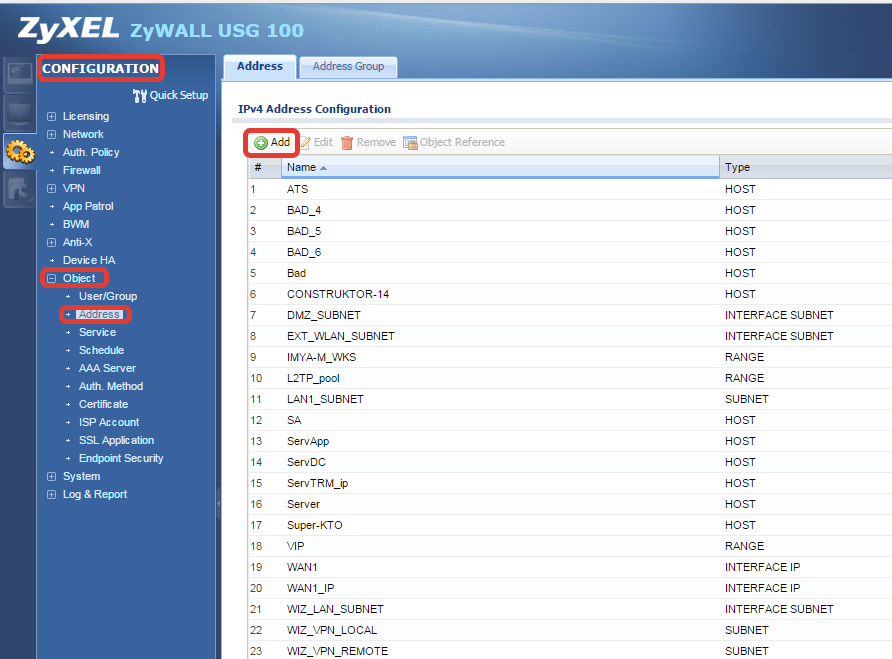Screen dimensions: 892x659
Task: Launch Quick Setup wizard
Action: (x=171, y=95)
